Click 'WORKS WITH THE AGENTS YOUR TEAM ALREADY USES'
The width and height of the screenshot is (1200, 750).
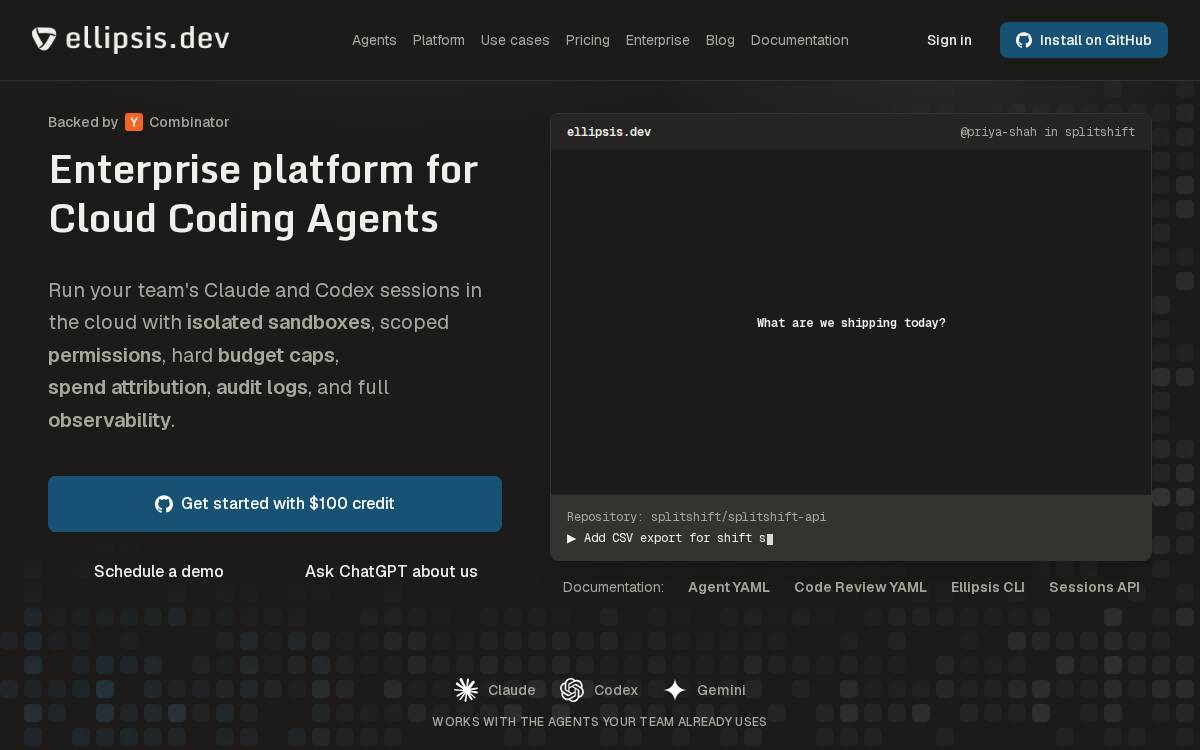599,722
